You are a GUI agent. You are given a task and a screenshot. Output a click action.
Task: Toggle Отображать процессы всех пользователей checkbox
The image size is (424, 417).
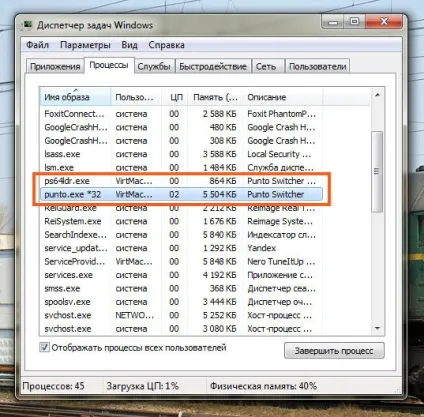44,347
